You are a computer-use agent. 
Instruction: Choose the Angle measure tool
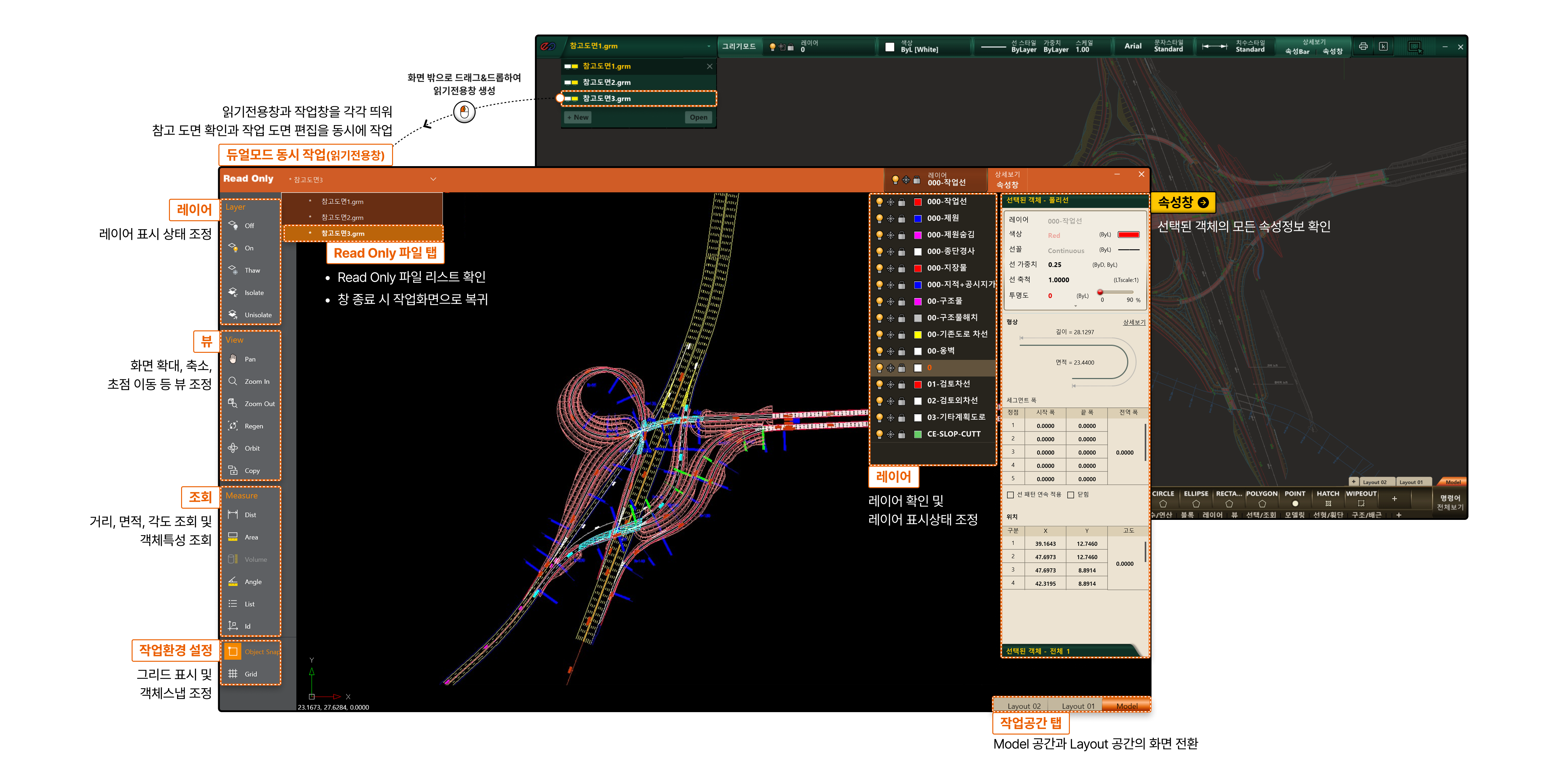[x=249, y=582]
